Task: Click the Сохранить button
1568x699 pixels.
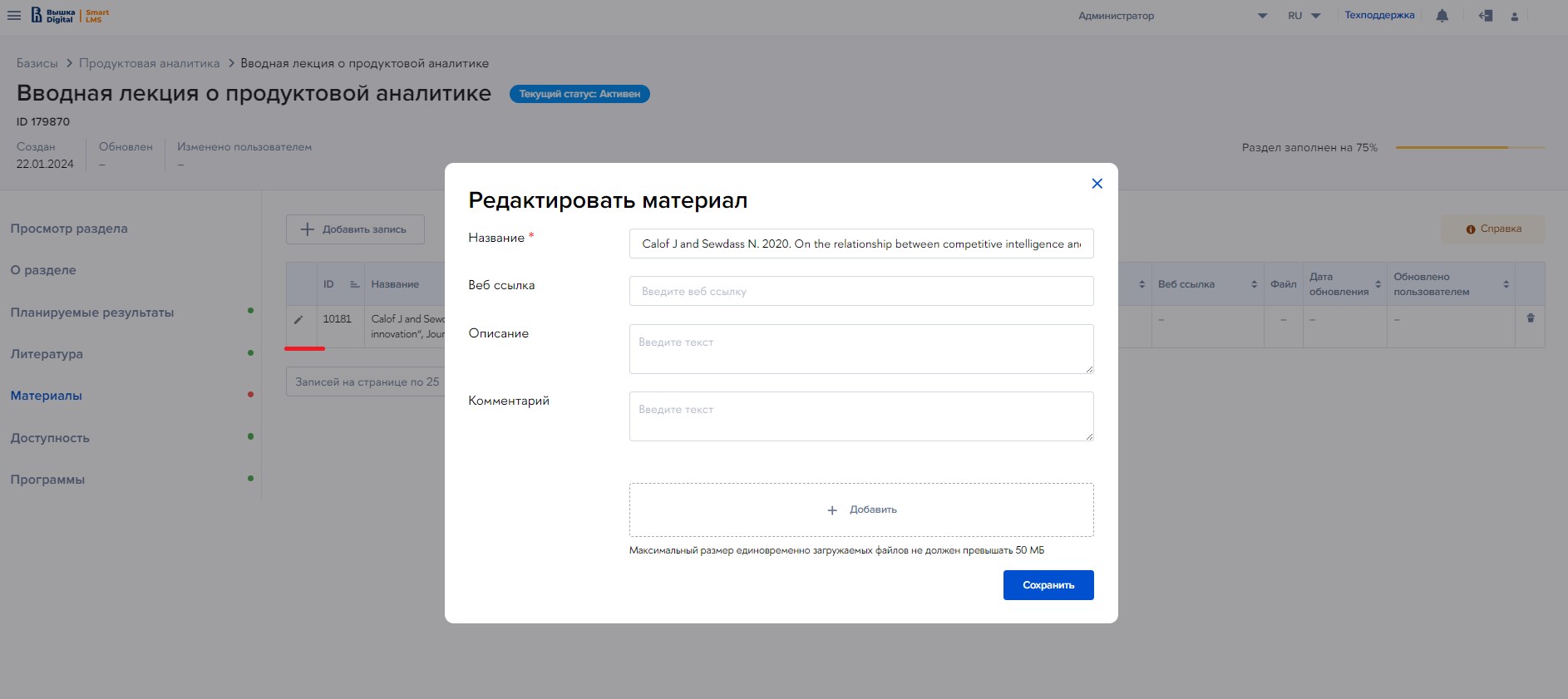Action: tap(1048, 585)
